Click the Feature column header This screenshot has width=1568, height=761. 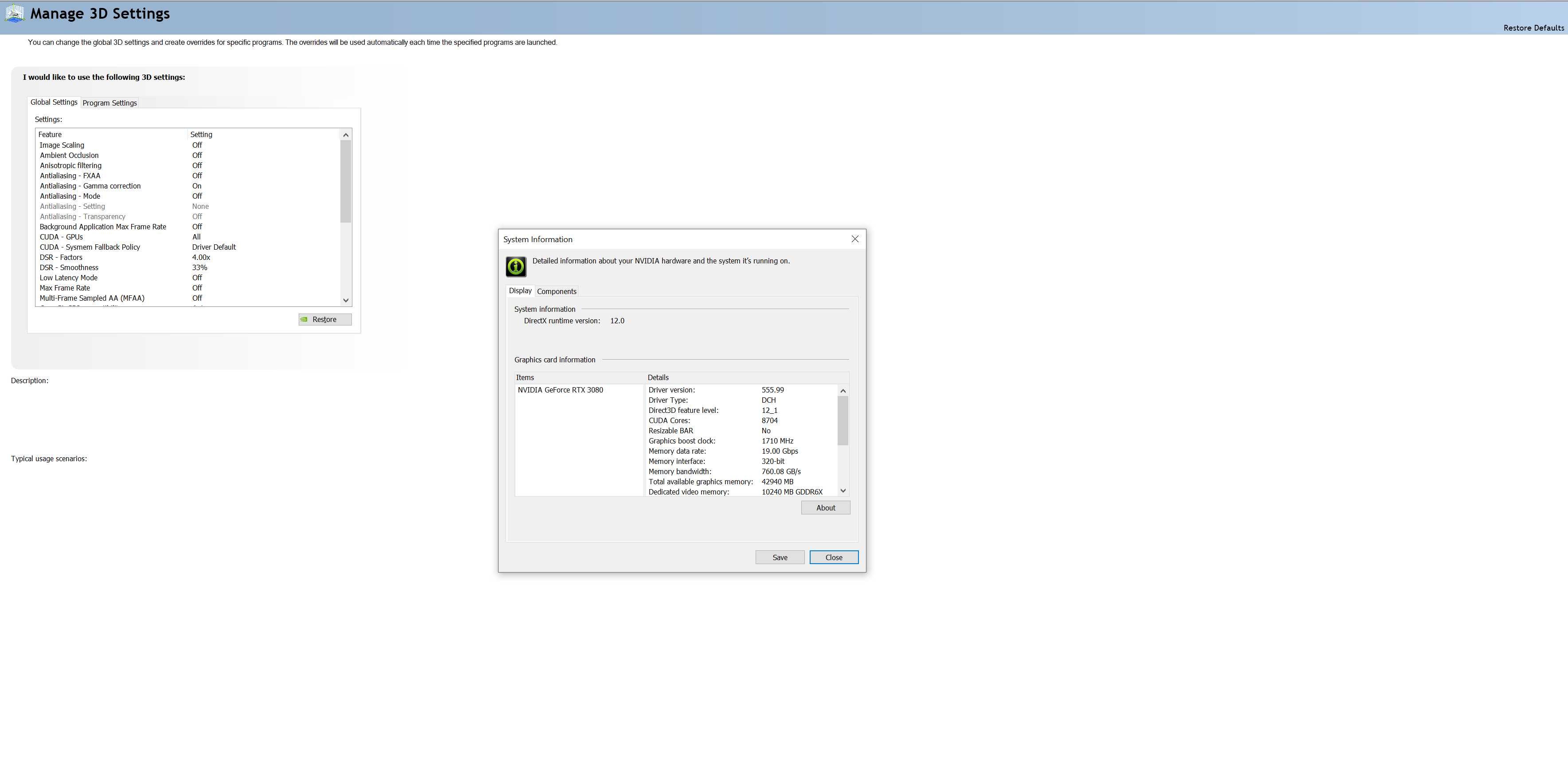click(111, 135)
